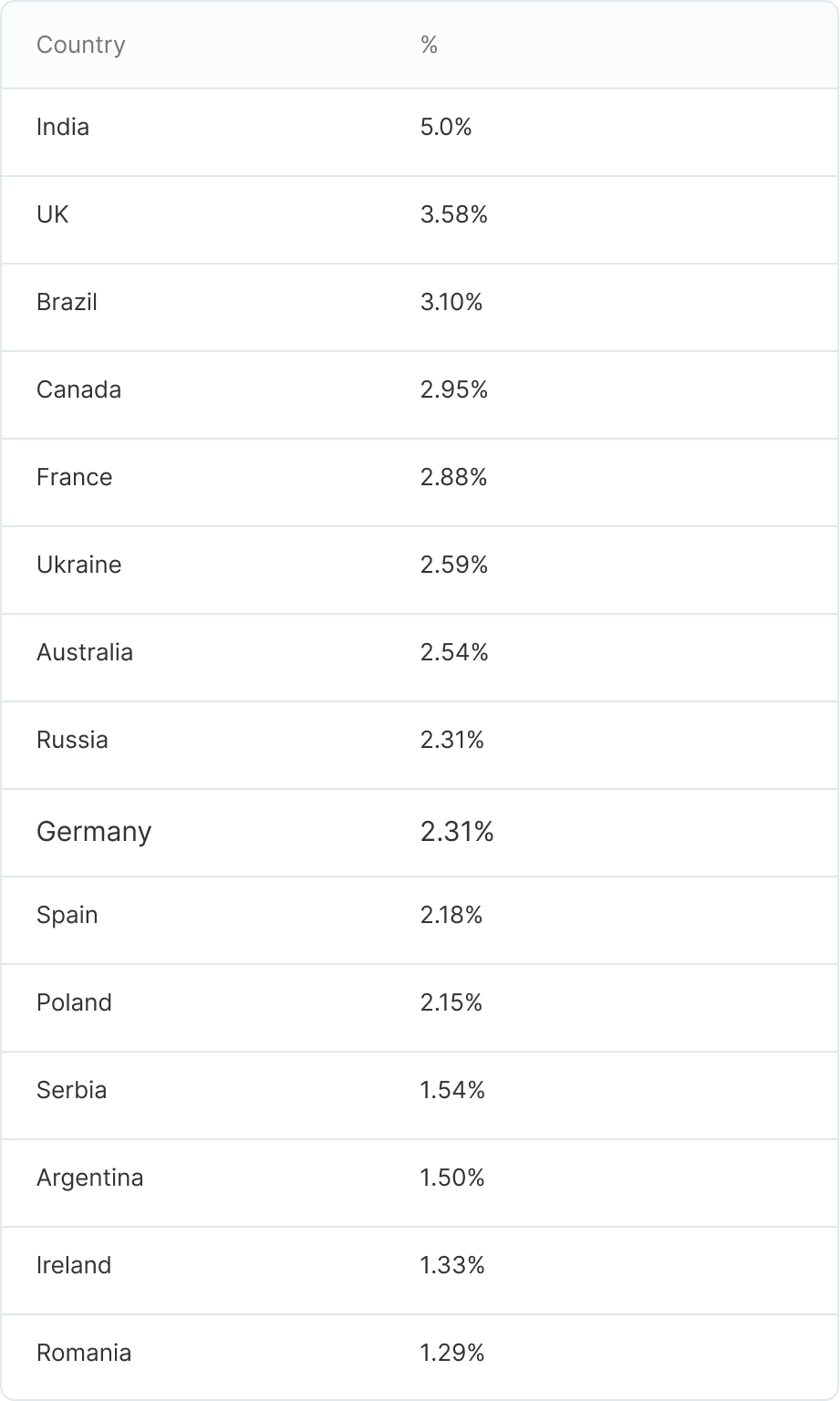The width and height of the screenshot is (840, 1401).
Task: Click the Spain country cell
Action: (x=67, y=915)
